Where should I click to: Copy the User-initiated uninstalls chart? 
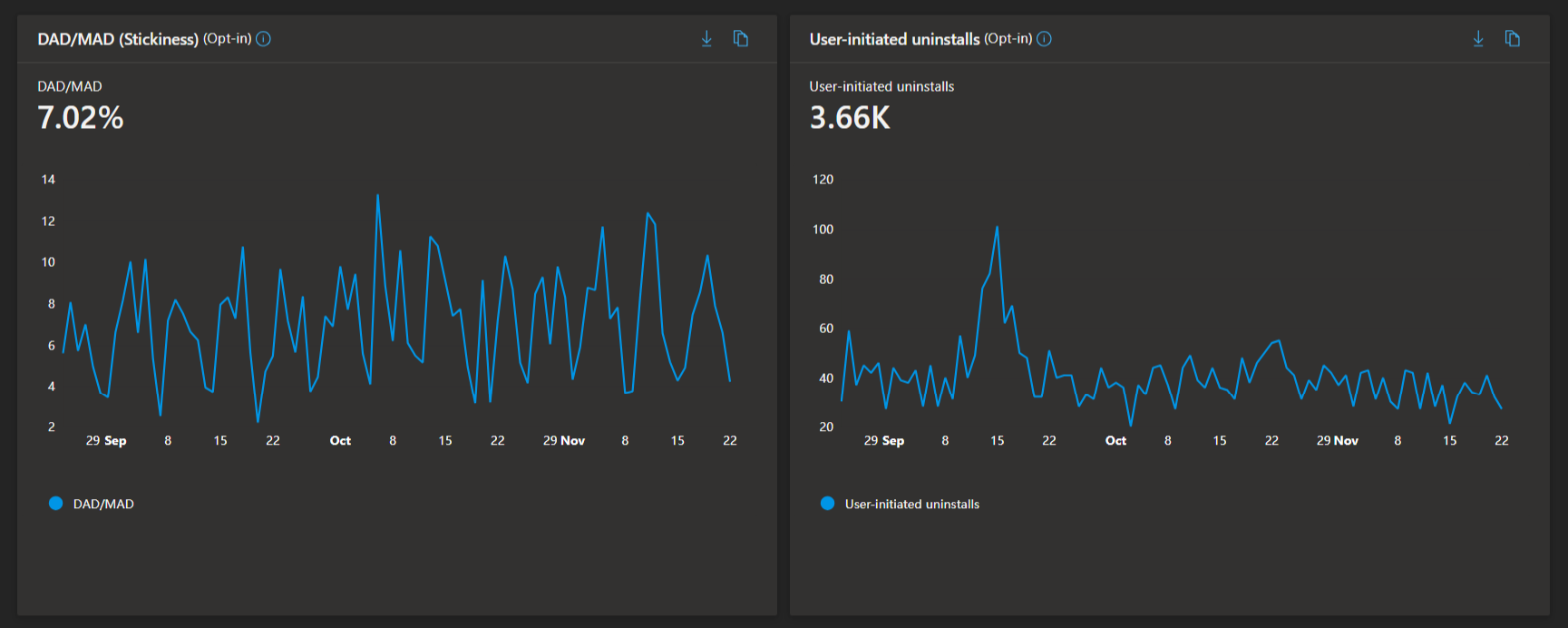click(1513, 39)
